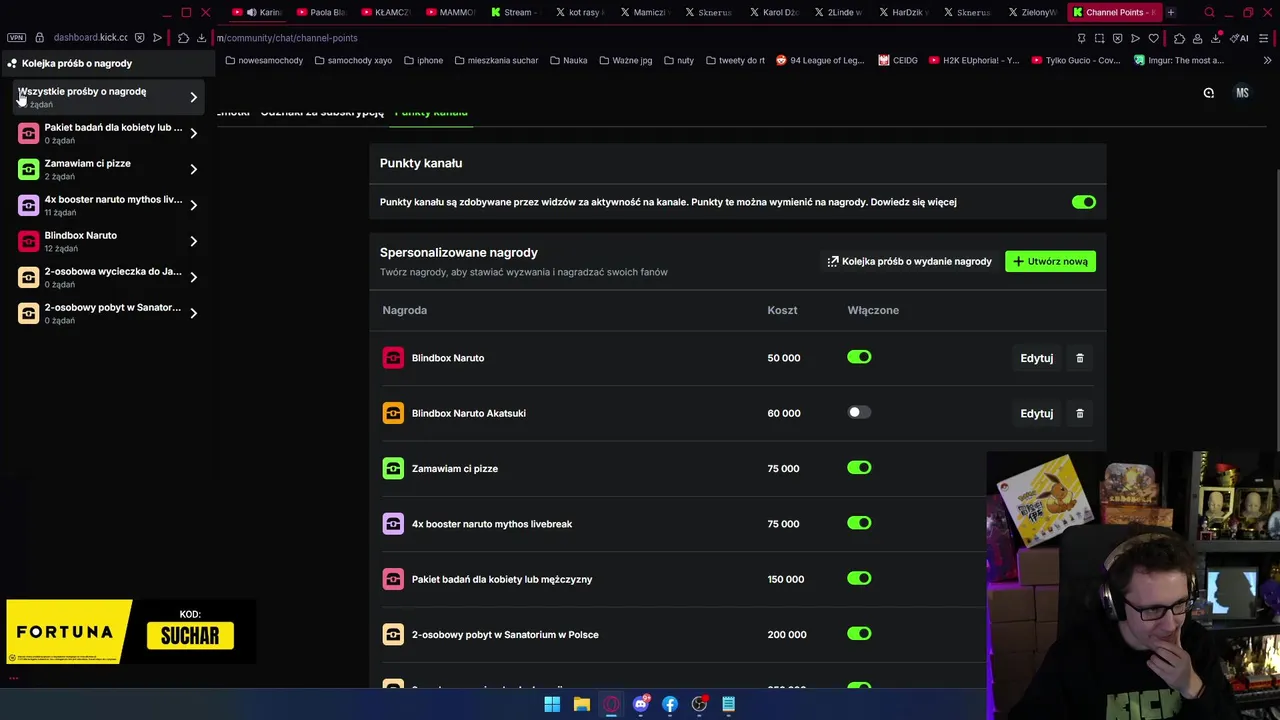This screenshot has height=720, width=1280.
Task: Follow the Dowiedz się więcej link
Action: point(913,202)
